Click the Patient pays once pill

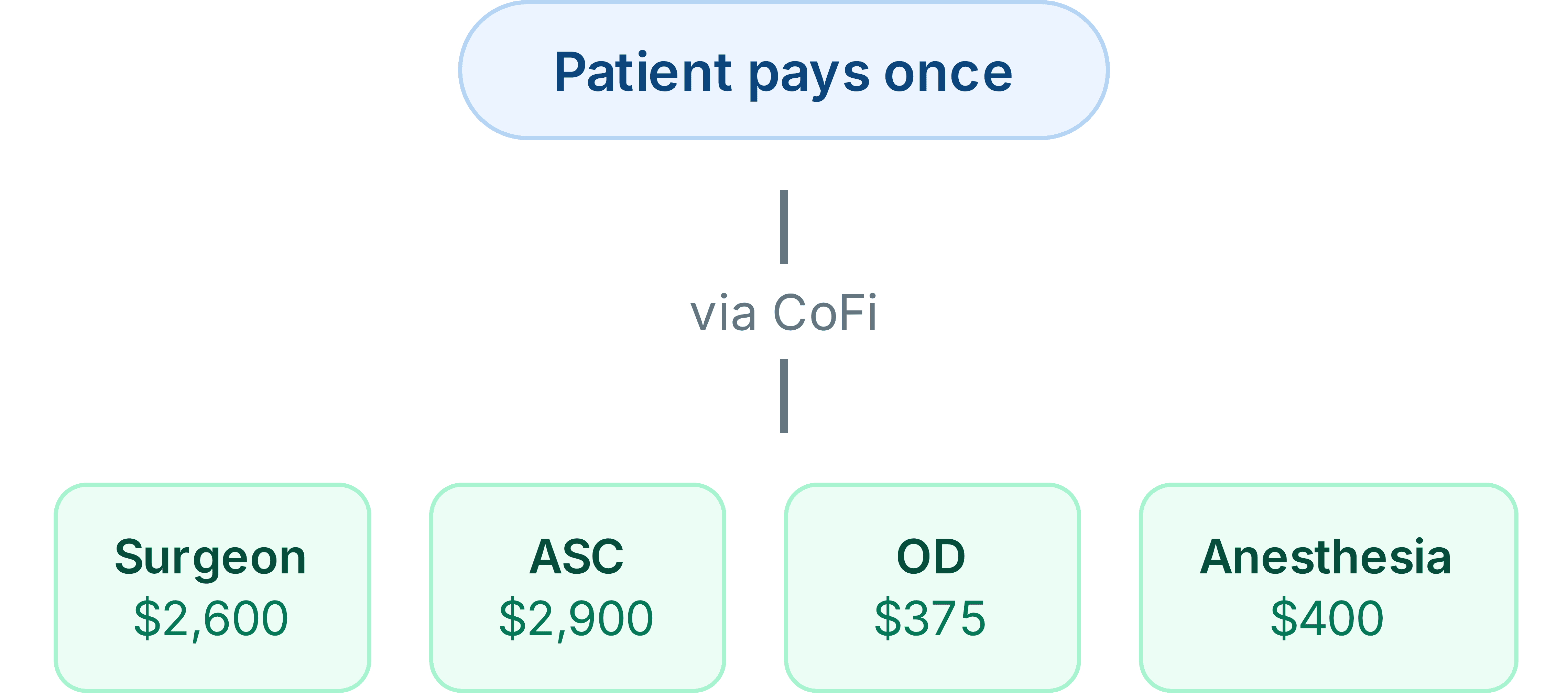[783, 70]
